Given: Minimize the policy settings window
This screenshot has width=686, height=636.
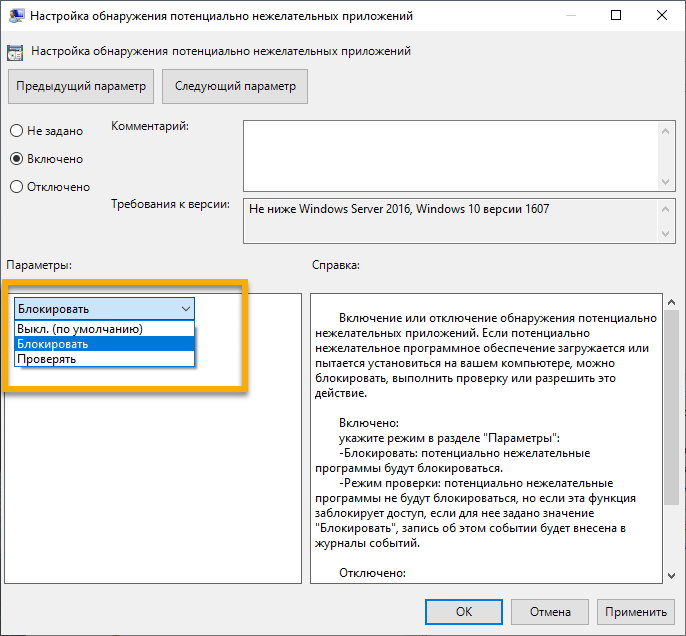Looking at the screenshot, I should coord(570,15).
